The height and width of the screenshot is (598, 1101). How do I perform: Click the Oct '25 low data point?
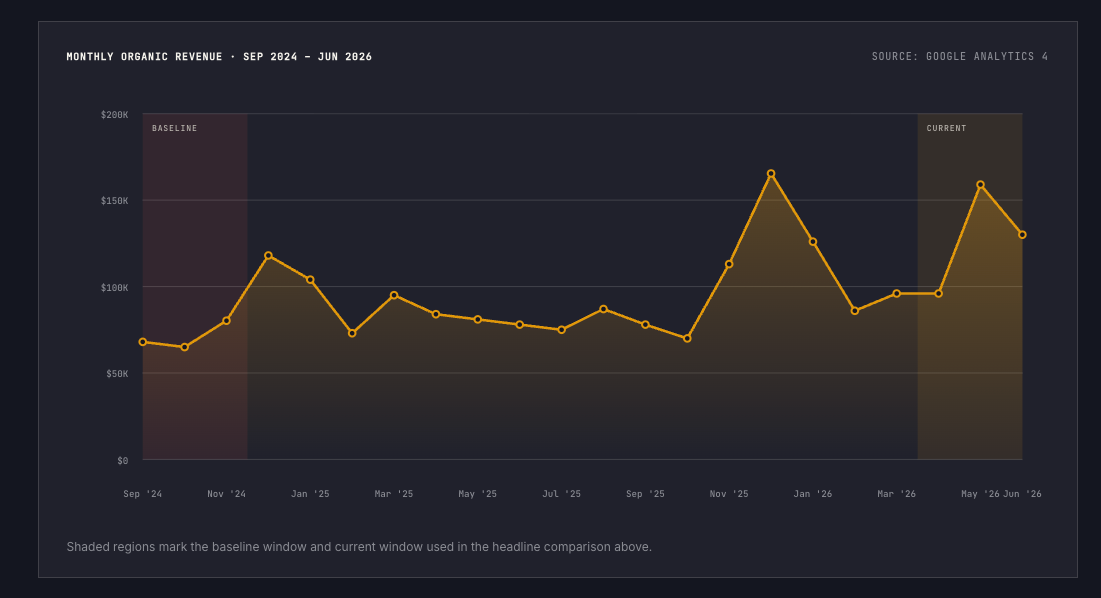[687, 338]
